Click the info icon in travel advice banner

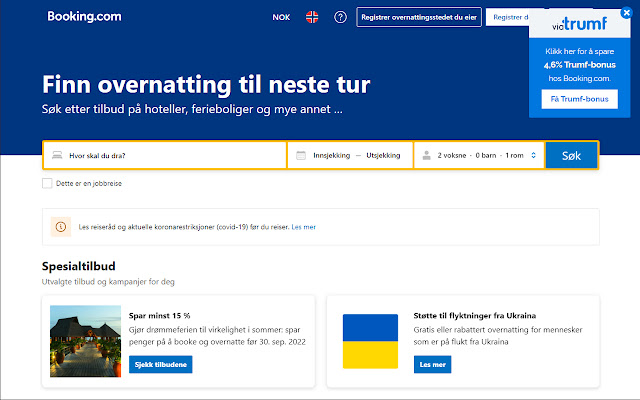click(x=60, y=227)
